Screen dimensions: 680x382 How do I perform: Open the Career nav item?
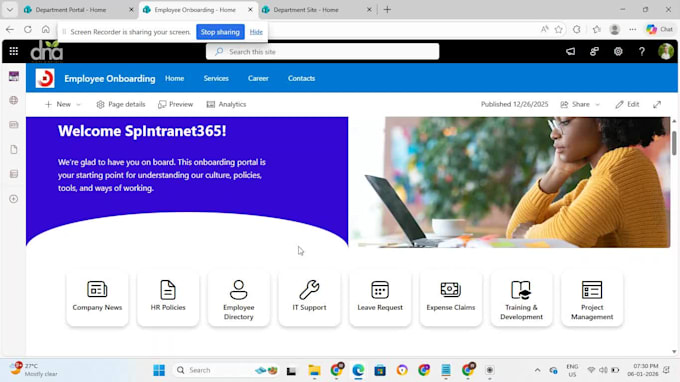point(258,78)
